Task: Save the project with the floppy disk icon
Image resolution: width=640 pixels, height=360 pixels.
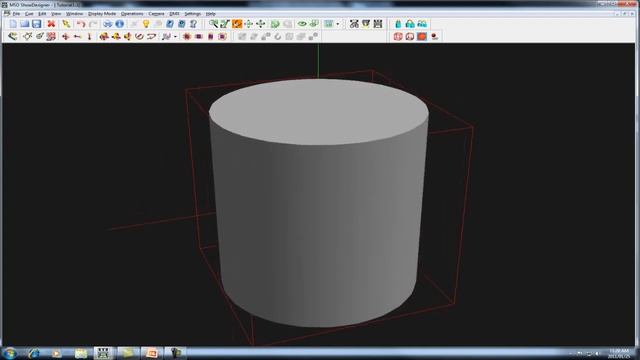Action: [37, 24]
